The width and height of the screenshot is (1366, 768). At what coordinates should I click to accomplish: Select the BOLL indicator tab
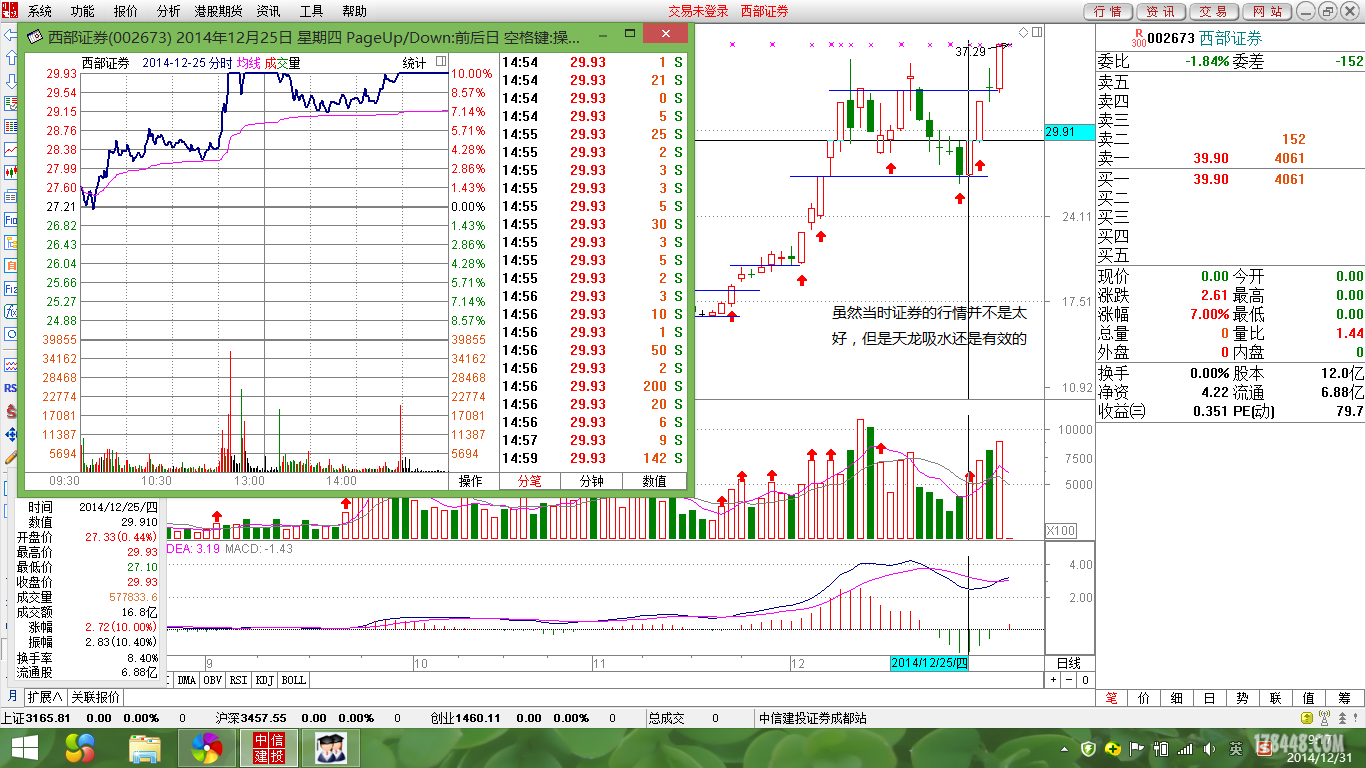pyautogui.click(x=293, y=680)
